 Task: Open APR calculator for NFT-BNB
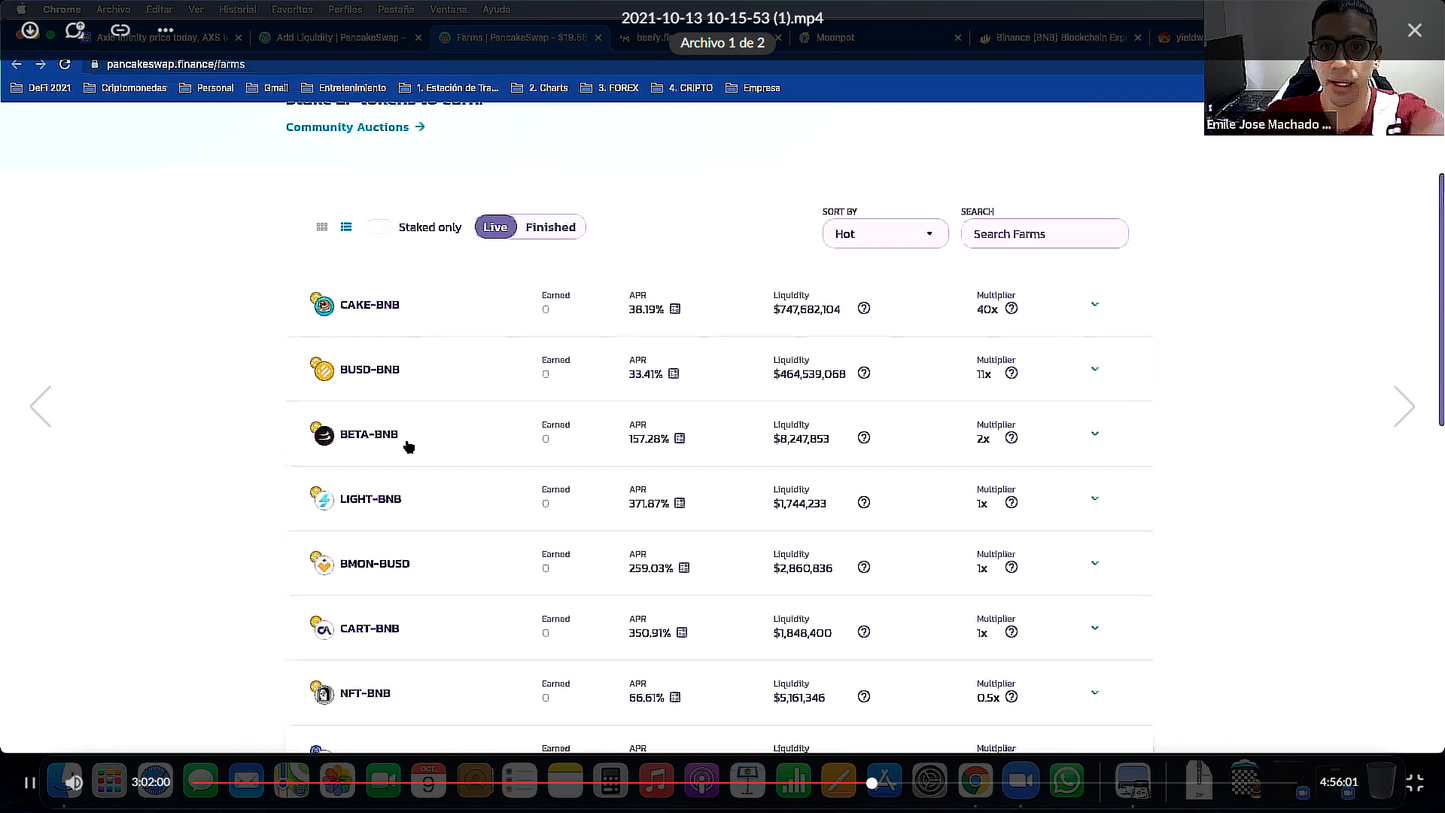(675, 697)
